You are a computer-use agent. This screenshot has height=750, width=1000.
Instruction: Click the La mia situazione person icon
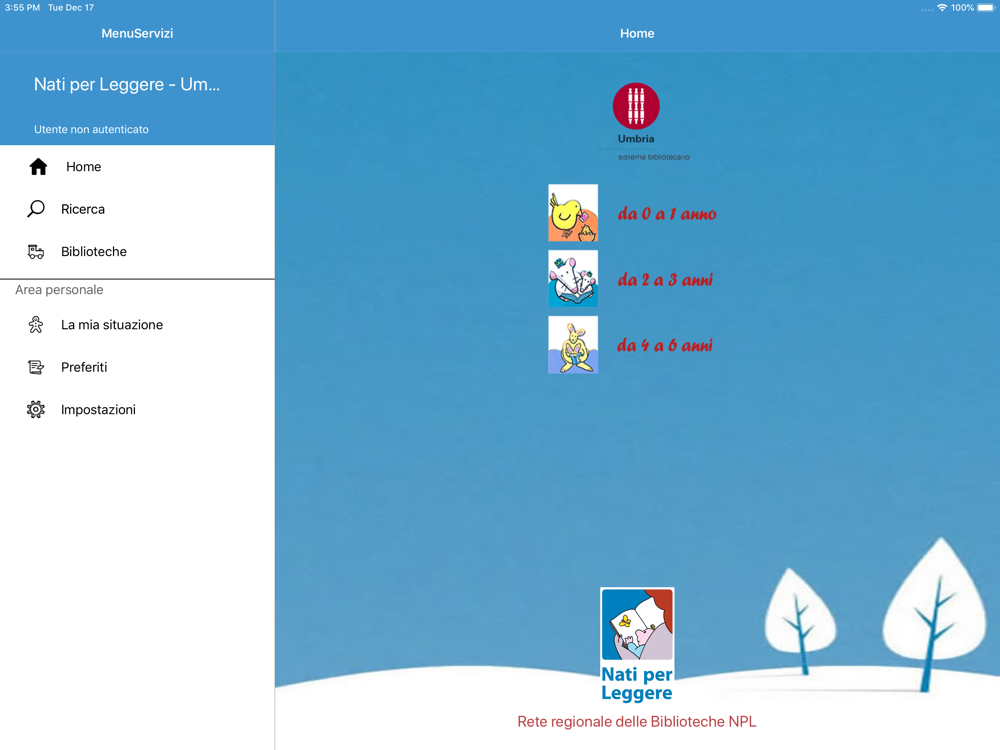(36, 325)
